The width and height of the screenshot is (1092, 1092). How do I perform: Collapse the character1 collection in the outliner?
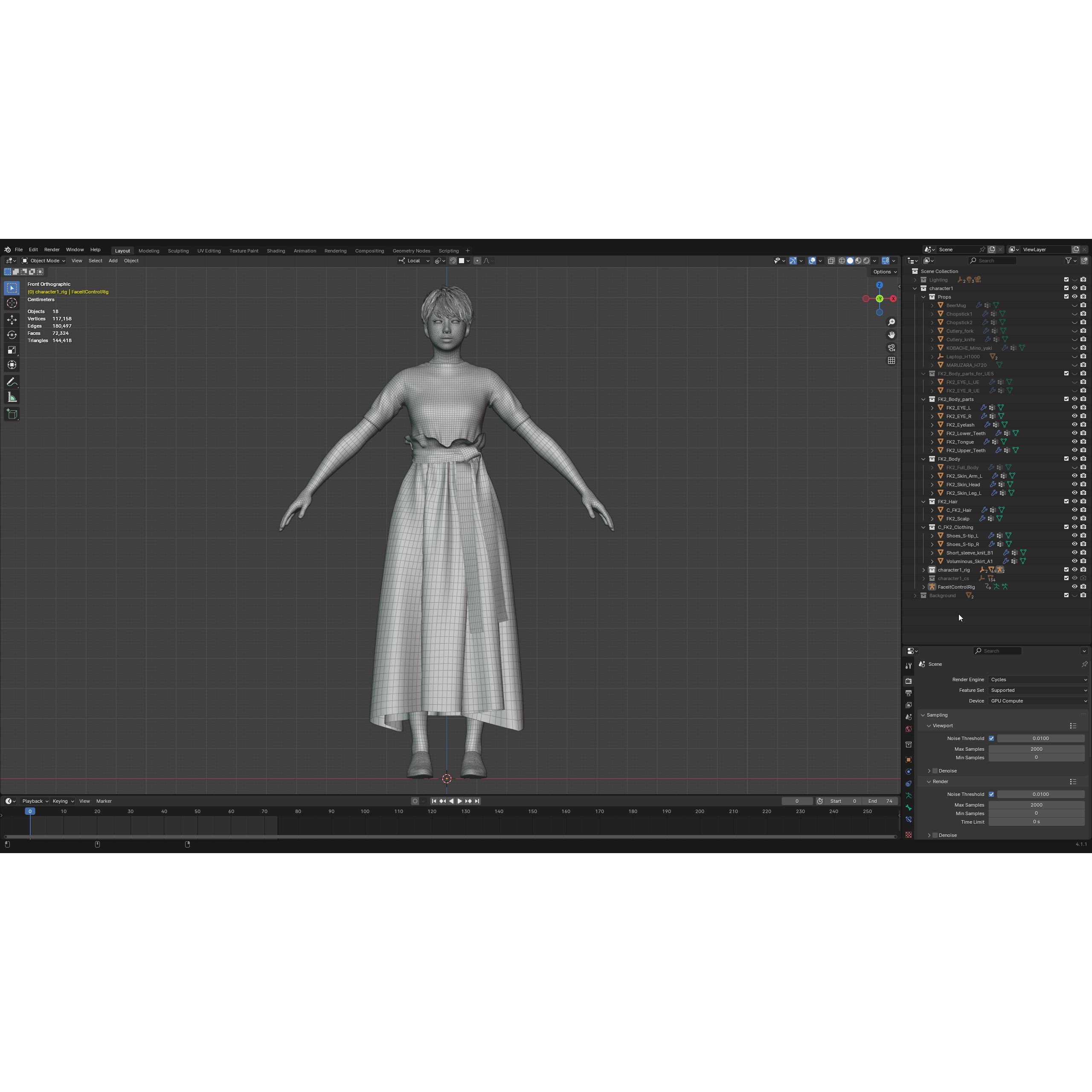[x=915, y=288]
